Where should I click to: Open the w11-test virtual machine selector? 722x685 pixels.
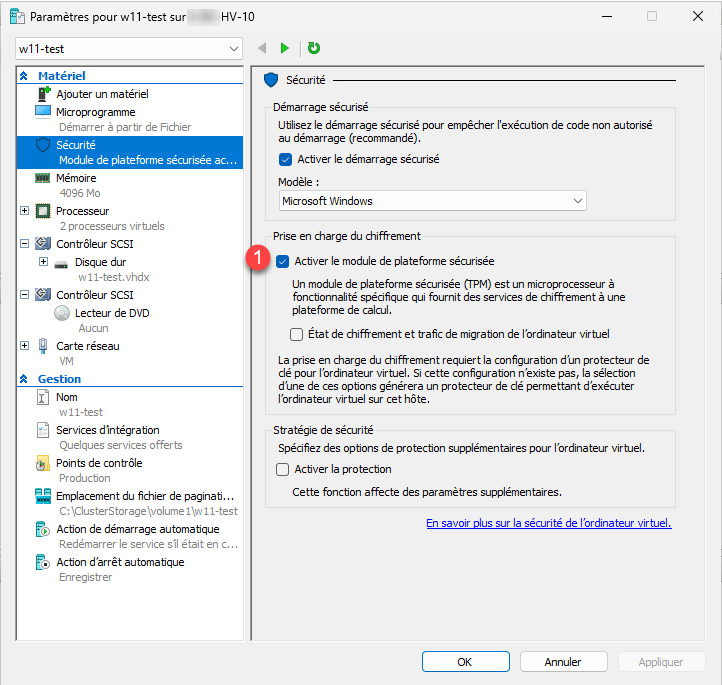[x=129, y=49]
